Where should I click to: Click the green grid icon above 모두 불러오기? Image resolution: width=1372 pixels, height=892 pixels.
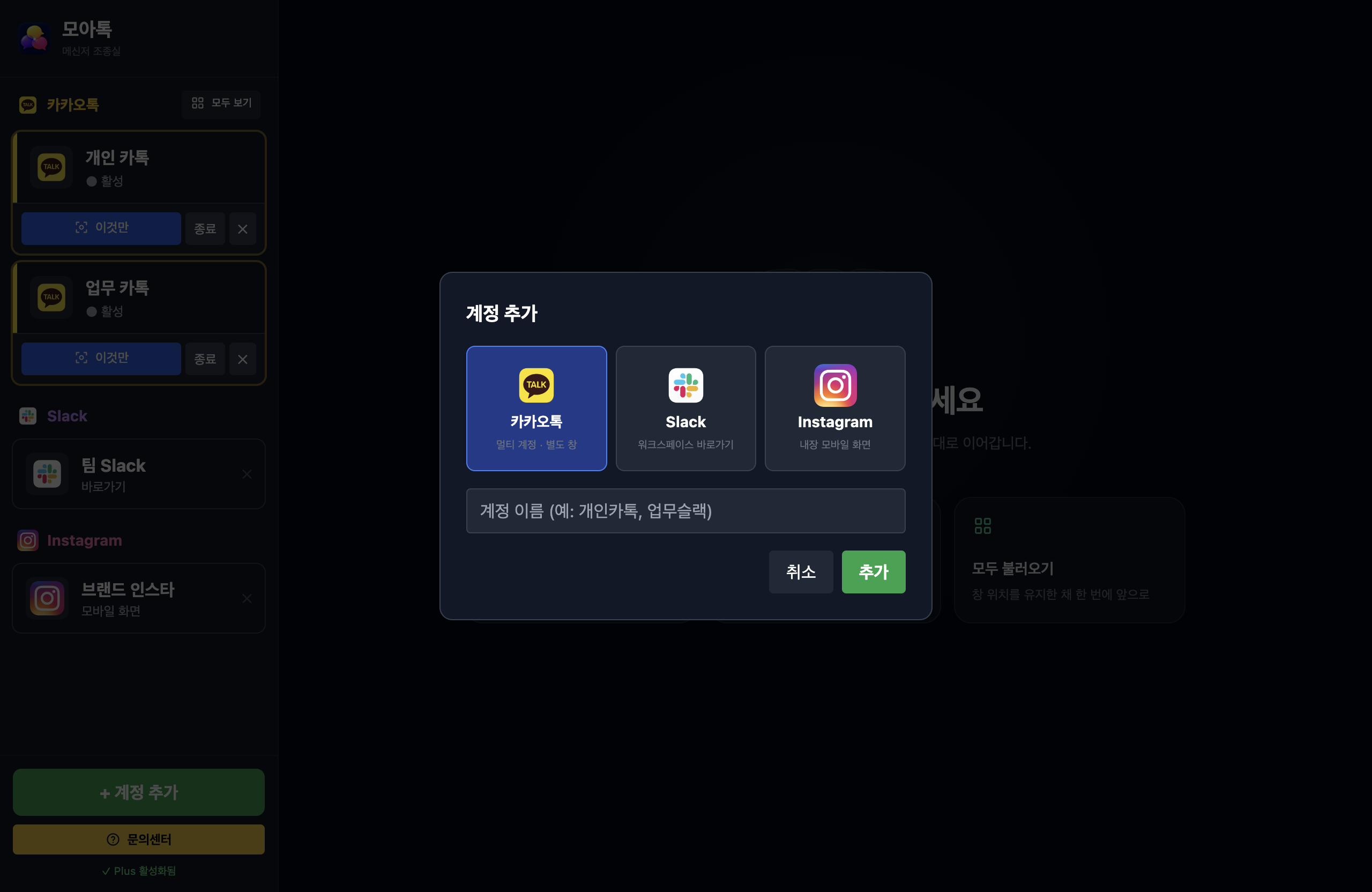[x=982, y=526]
